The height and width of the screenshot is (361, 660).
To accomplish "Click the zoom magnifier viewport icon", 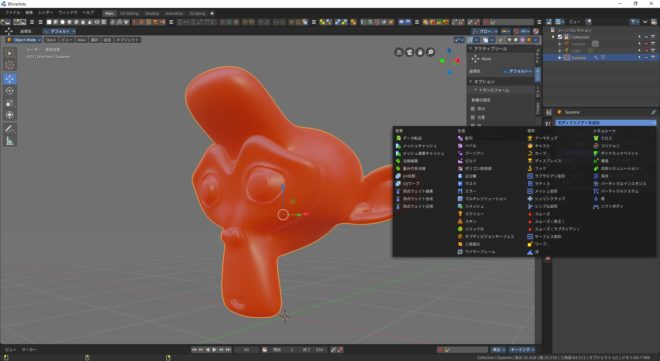I will 430,52.
